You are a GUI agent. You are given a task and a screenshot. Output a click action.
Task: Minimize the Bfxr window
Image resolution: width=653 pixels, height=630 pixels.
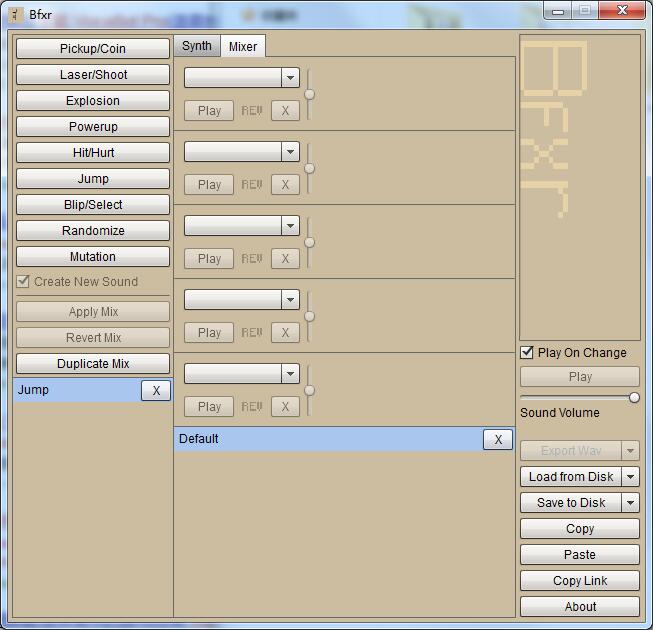(558, 10)
